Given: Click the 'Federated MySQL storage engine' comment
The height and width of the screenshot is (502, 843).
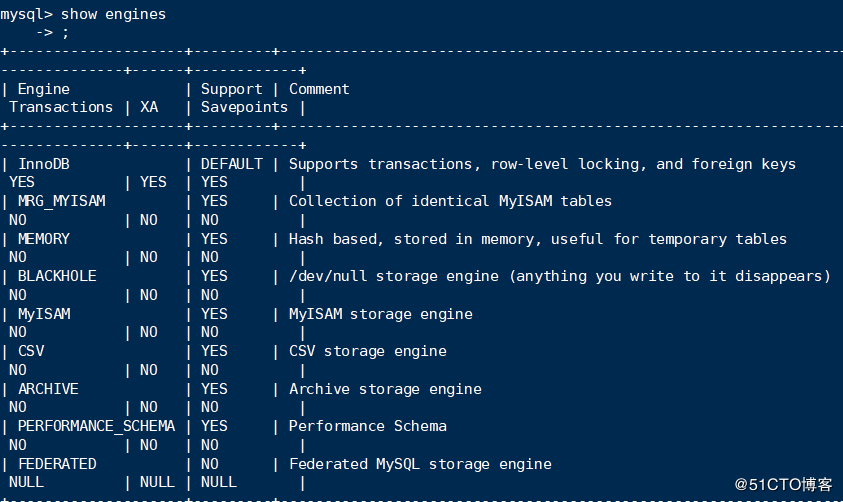Looking at the screenshot, I should pos(420,464).
